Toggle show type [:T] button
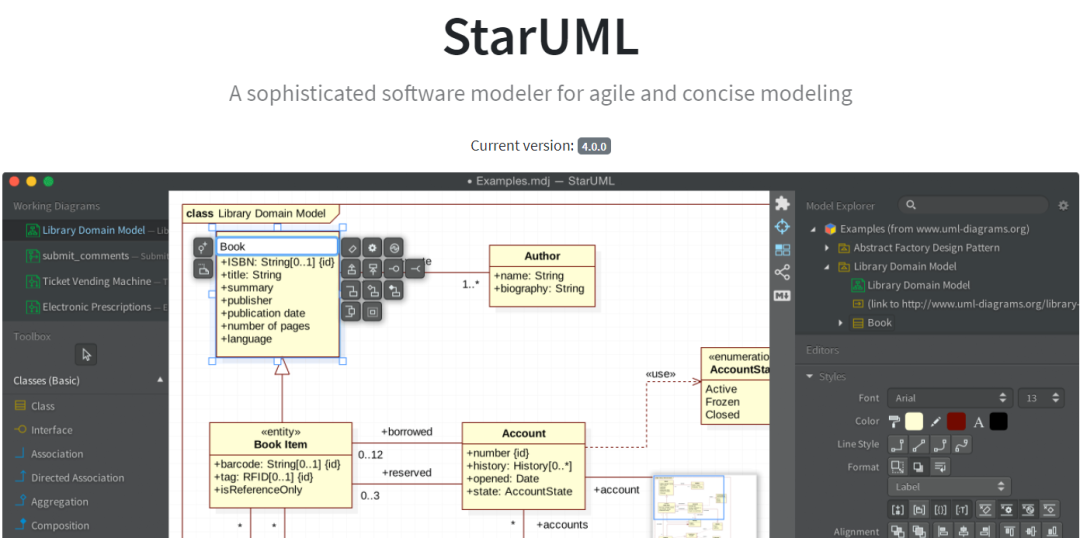This screenshot has height=538, width=1080. [x=962, y=510]
